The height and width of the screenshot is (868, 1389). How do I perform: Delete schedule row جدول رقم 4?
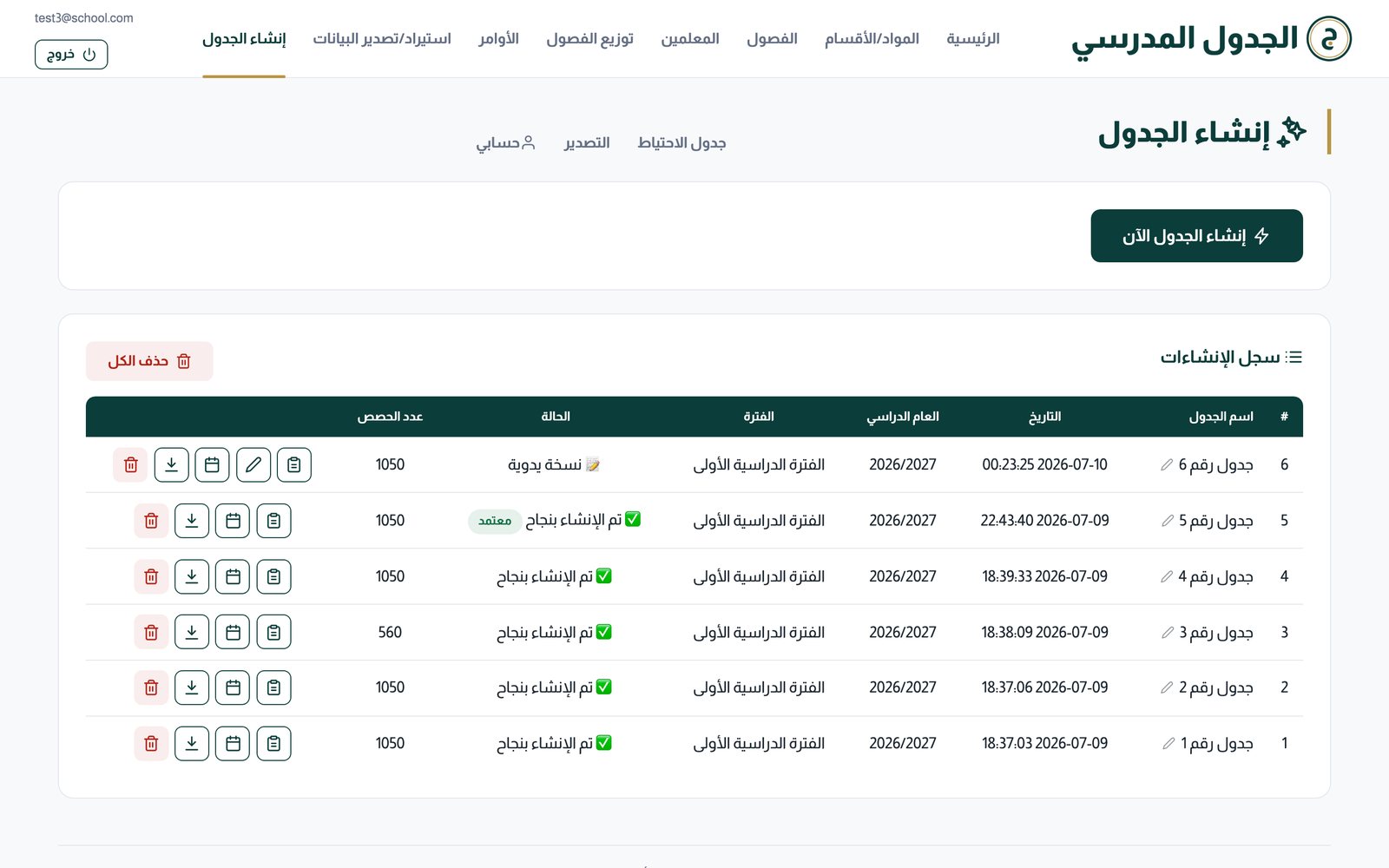coord(151,576)
